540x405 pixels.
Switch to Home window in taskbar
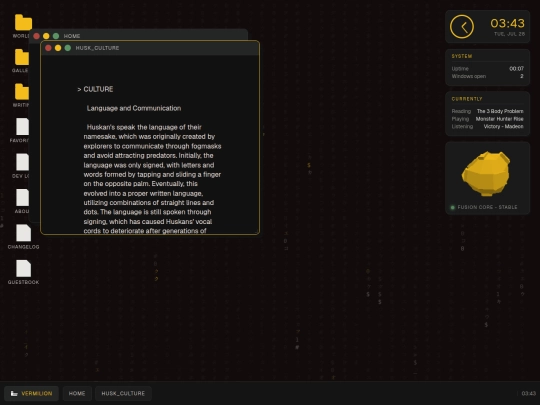[x=77, y=393]
